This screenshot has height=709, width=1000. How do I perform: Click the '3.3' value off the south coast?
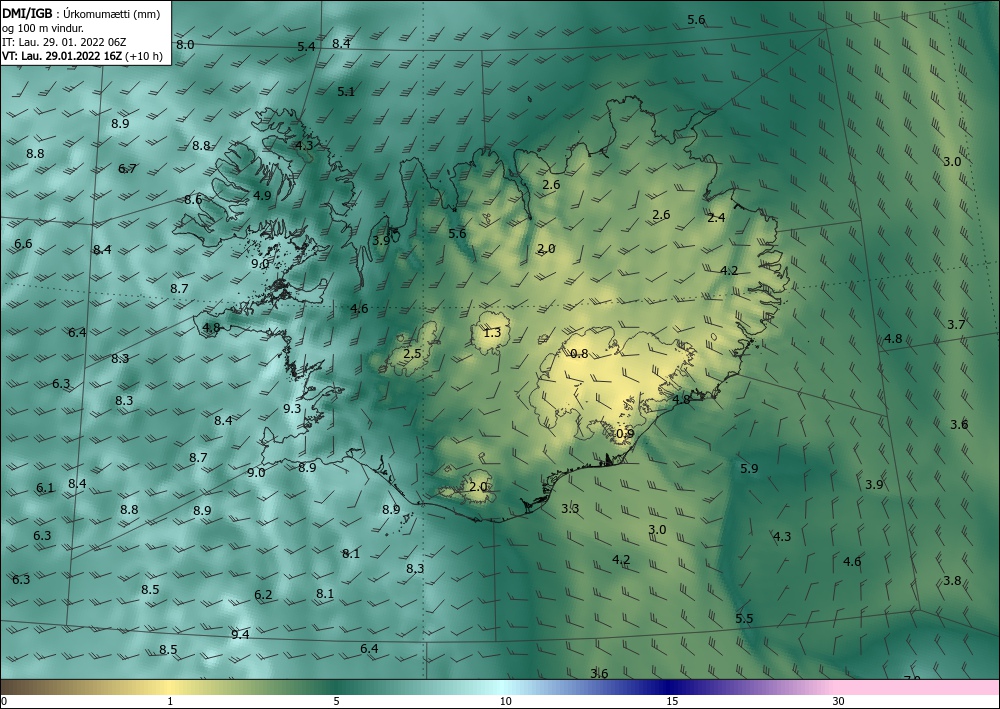coord(570,509)
